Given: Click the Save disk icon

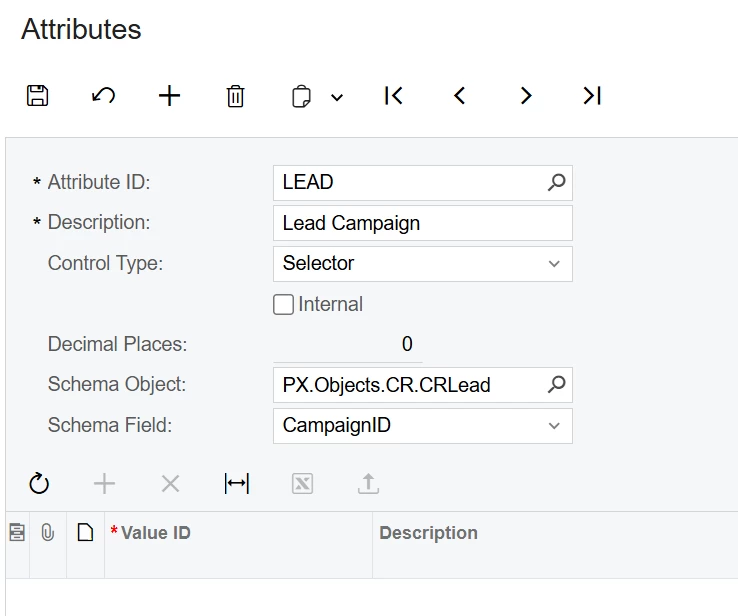Looking at the screenshot, I should click(x=37, y=96).
